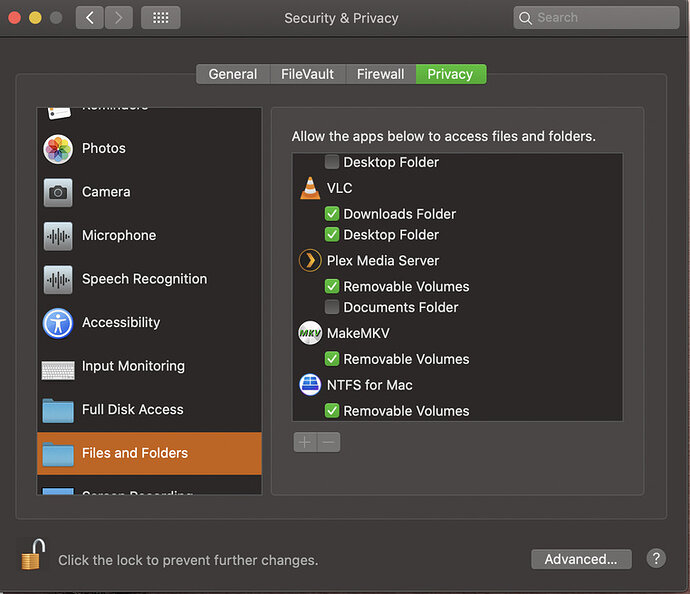Click the Full Disk Access folder icon
The image size is (690, 594).
[58, 411]
